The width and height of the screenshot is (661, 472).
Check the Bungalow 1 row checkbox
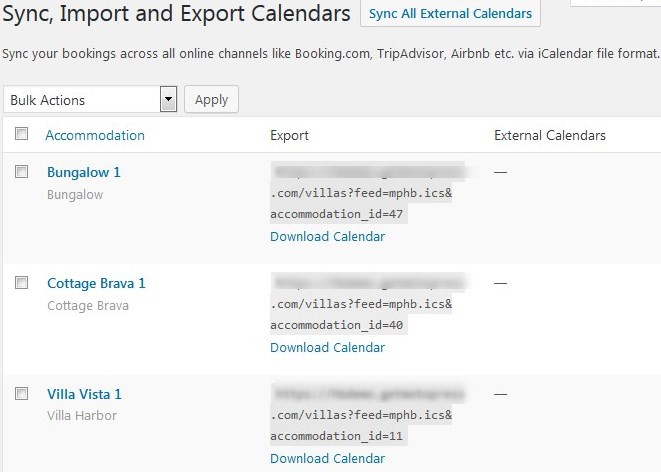21,172
